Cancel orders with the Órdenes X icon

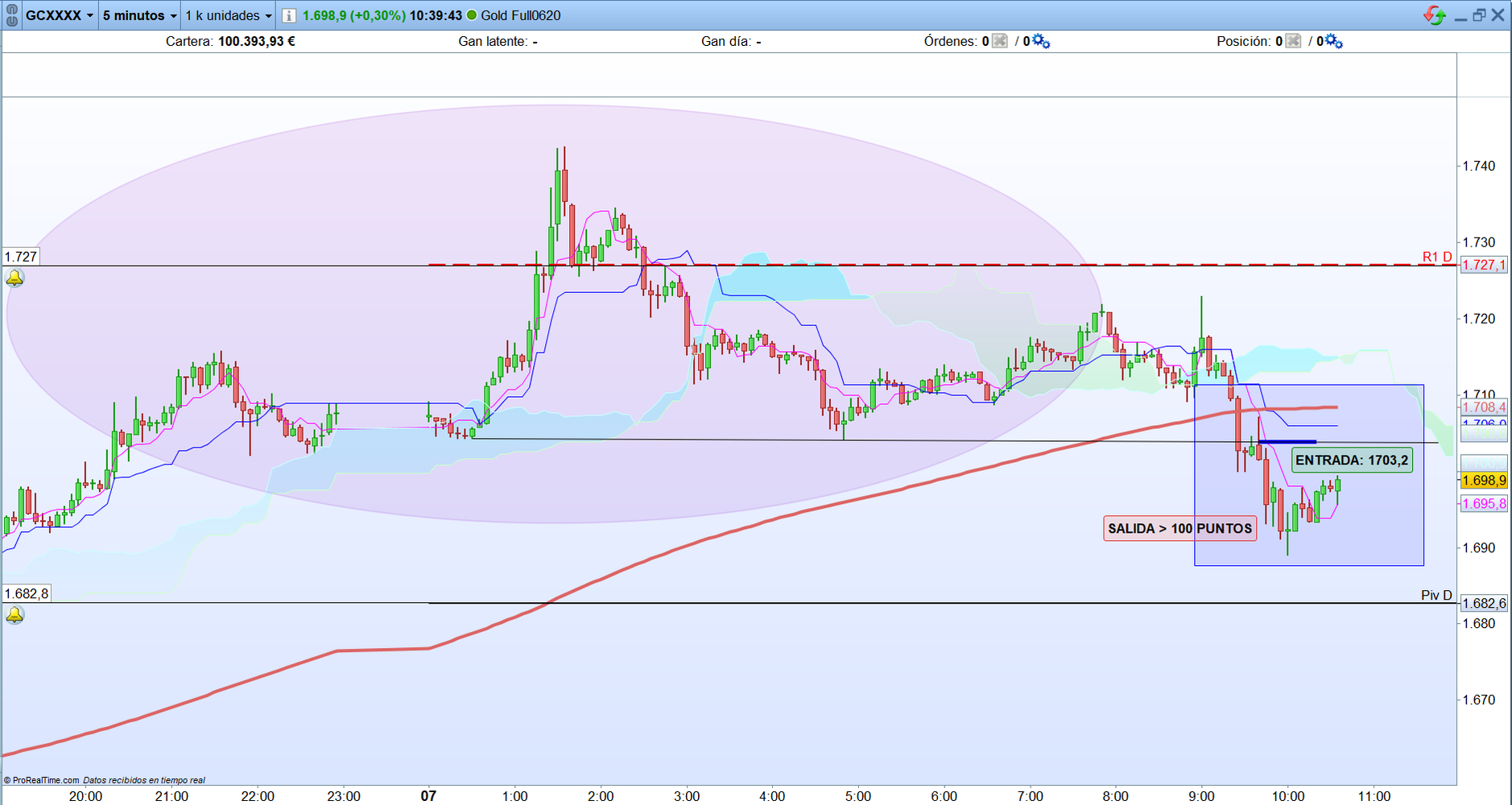(x=1000, y=41)
